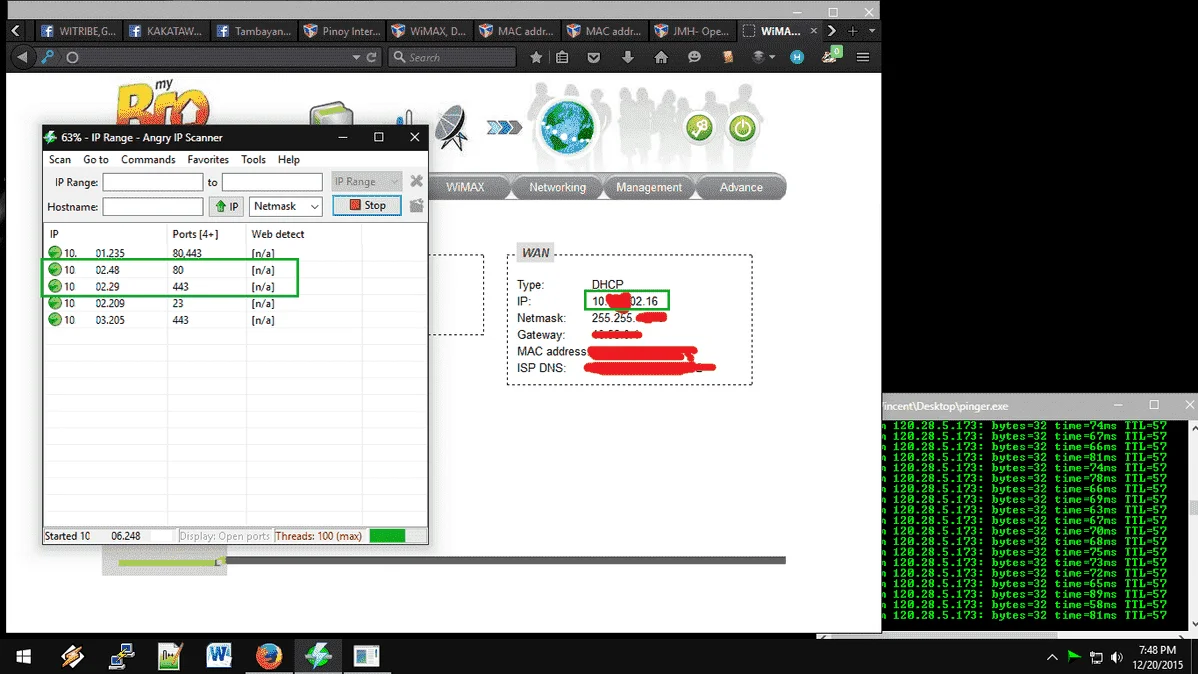The width and height of the screenshot is (1198, 674).
Task: Select the scan row with port 80 only
Action: [x=235, y=270]
